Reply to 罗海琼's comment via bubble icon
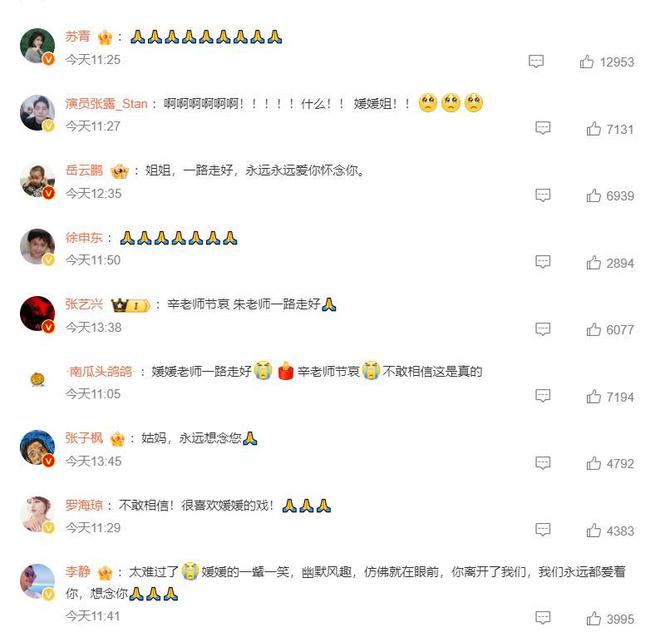Viewport: 660px width, 637px height. tap(543, 530)
